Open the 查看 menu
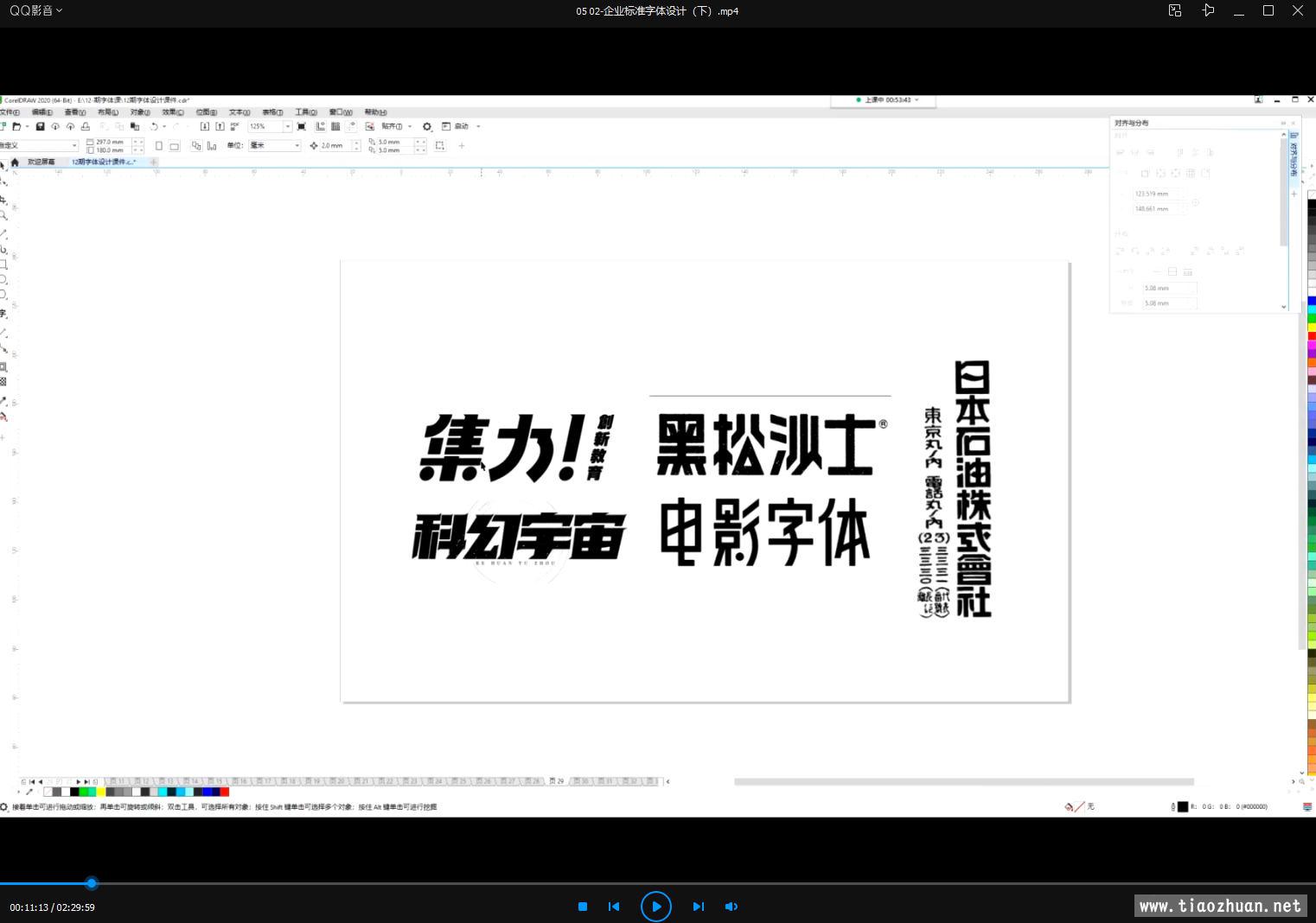1316x923 pixels. tap(74, 112)
